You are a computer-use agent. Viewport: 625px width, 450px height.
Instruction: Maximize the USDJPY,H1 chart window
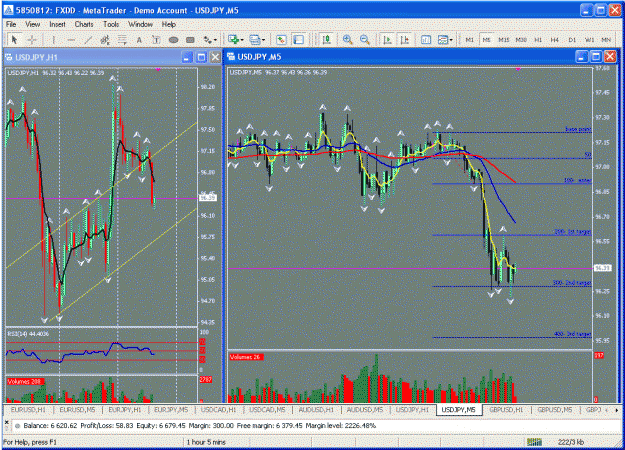click(x=201, y=57)
